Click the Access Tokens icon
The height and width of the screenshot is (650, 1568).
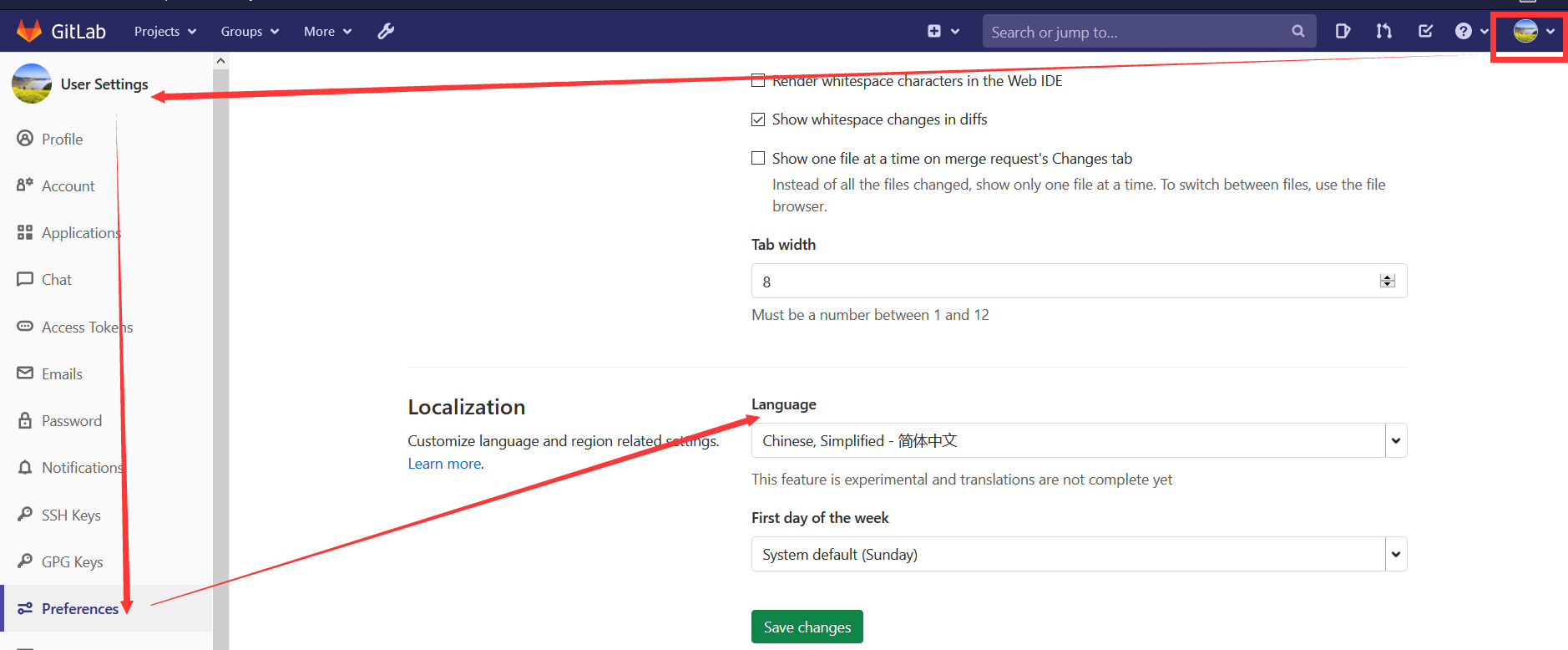(x=25, y=326)
